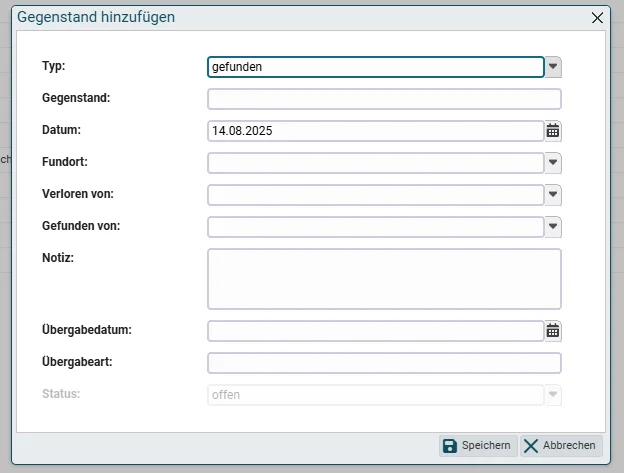The image size is (624, 473).
Task: Focus the Fundort combo field
Action: pos(376,163)
